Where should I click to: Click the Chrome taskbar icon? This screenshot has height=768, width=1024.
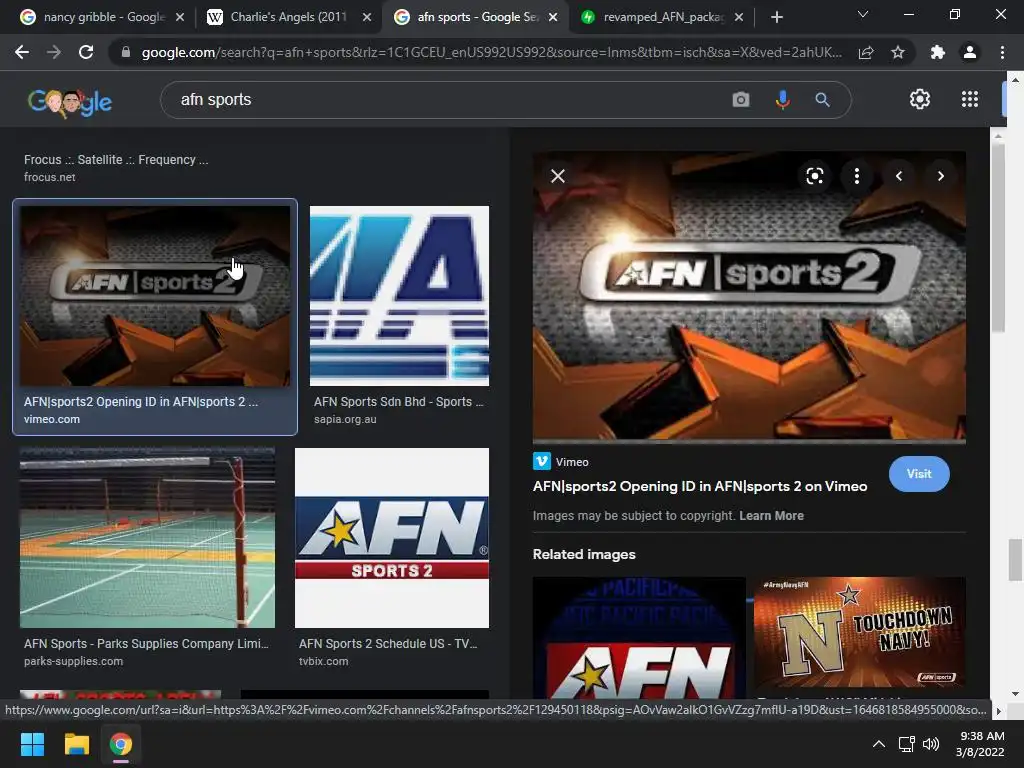point(121,744)
